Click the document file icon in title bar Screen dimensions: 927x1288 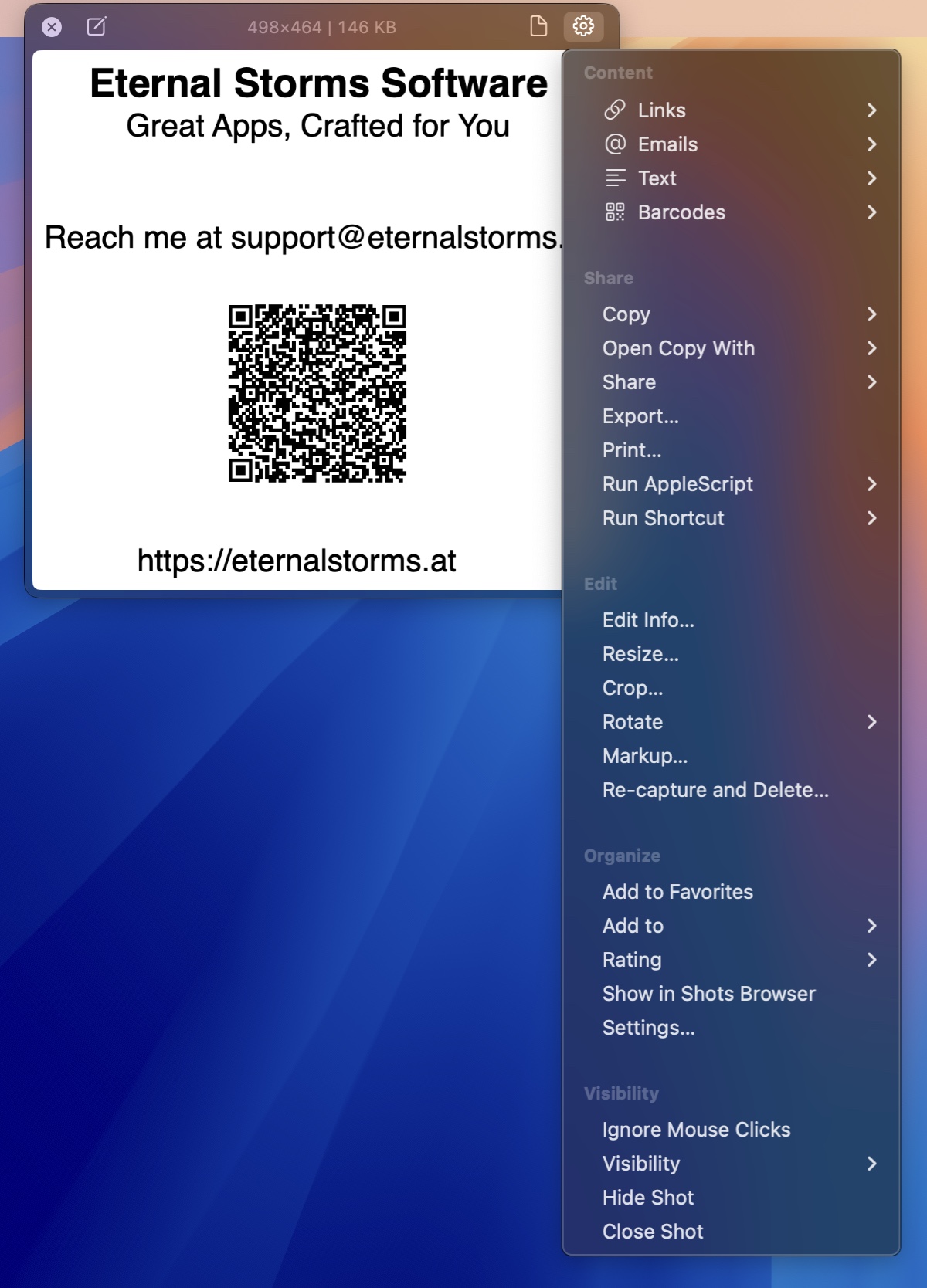coord(538,26)
